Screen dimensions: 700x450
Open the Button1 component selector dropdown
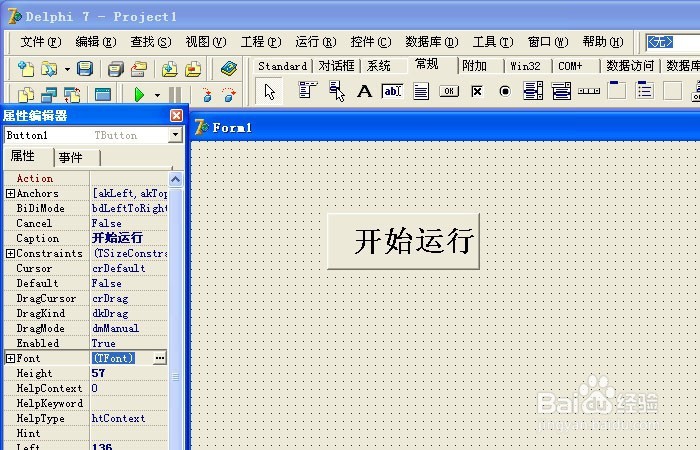(175, 135)
